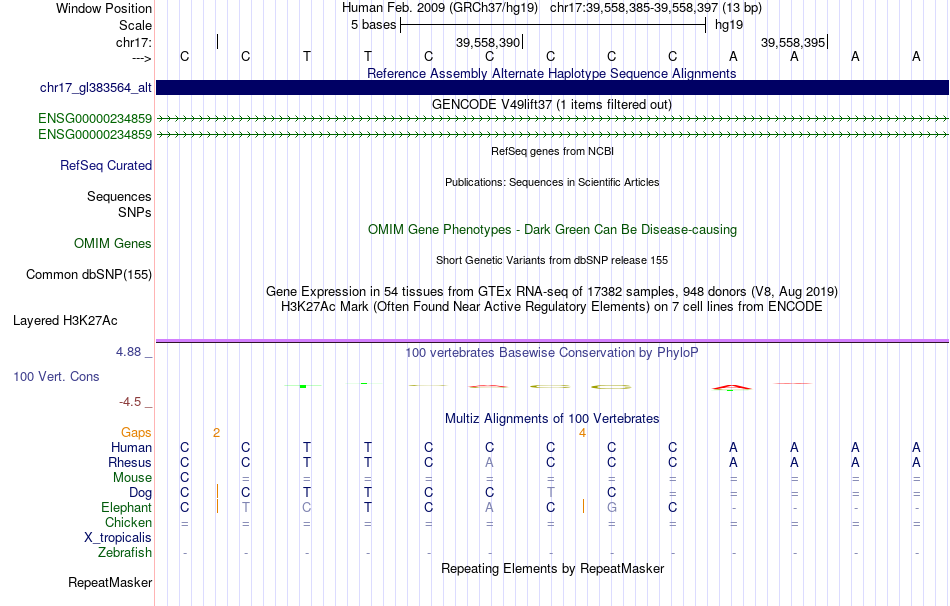Click the 100 Vert. Cons track label

(56, 377)
